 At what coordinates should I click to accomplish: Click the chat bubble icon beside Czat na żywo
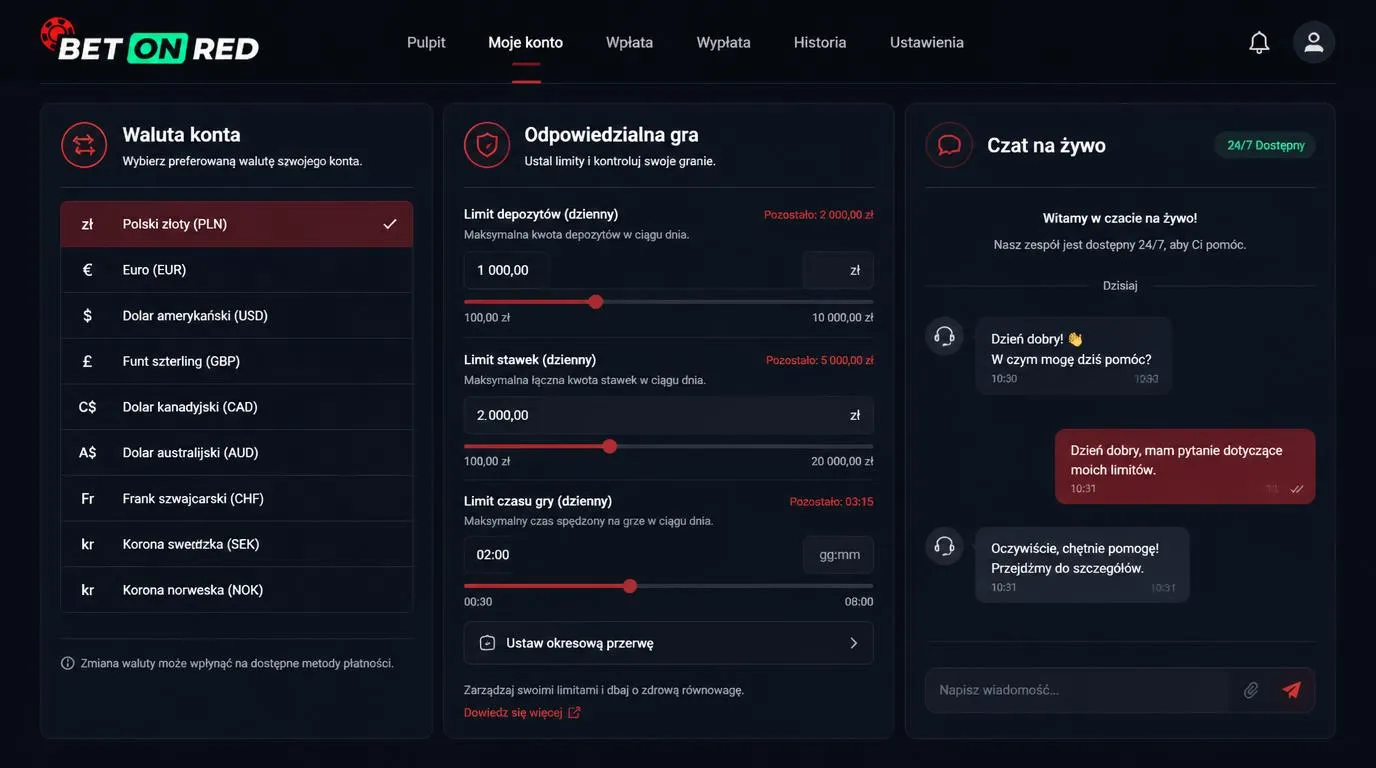coord(949,145)
